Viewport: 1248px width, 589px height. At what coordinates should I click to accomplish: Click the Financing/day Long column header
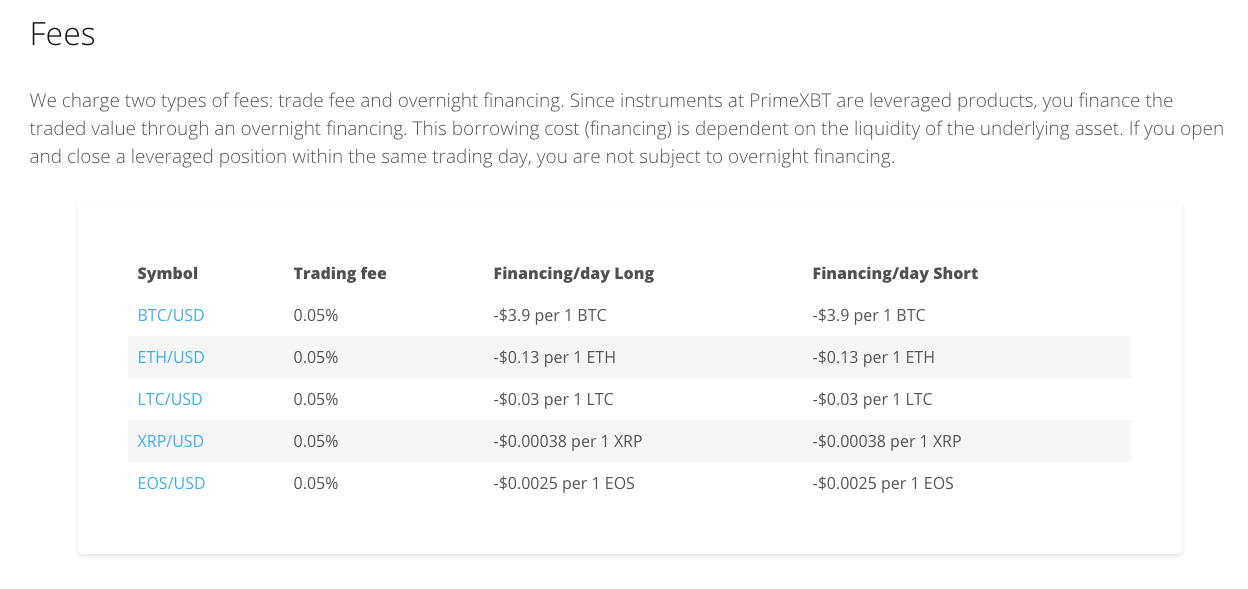[574, 273]
